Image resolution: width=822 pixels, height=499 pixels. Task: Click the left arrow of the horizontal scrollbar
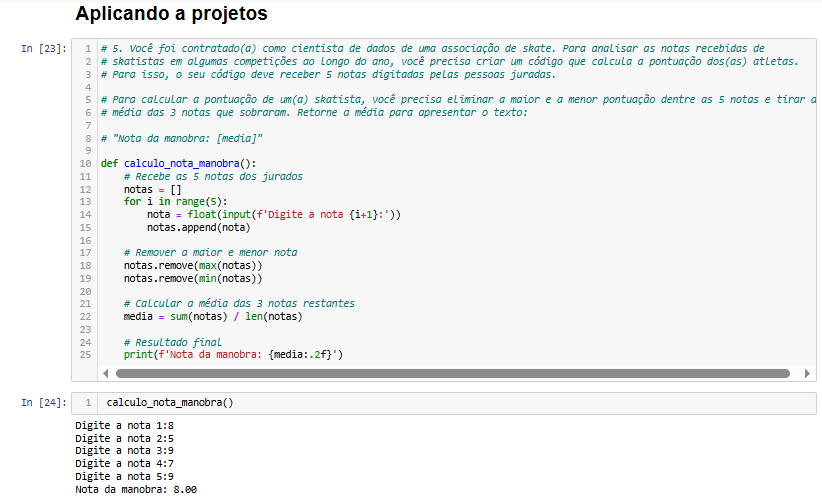(x=106, y=373)
